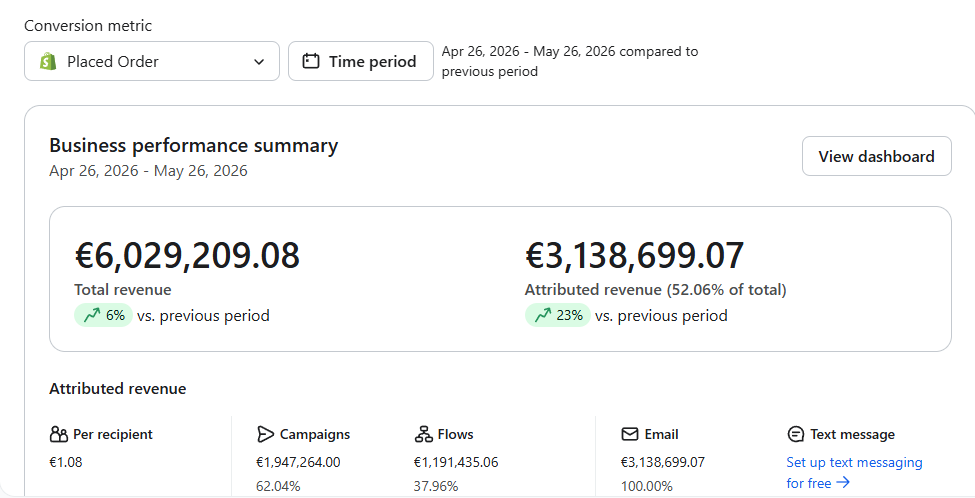
Task: Click the Email share 100.00%
Action: [x=647, y=486]
